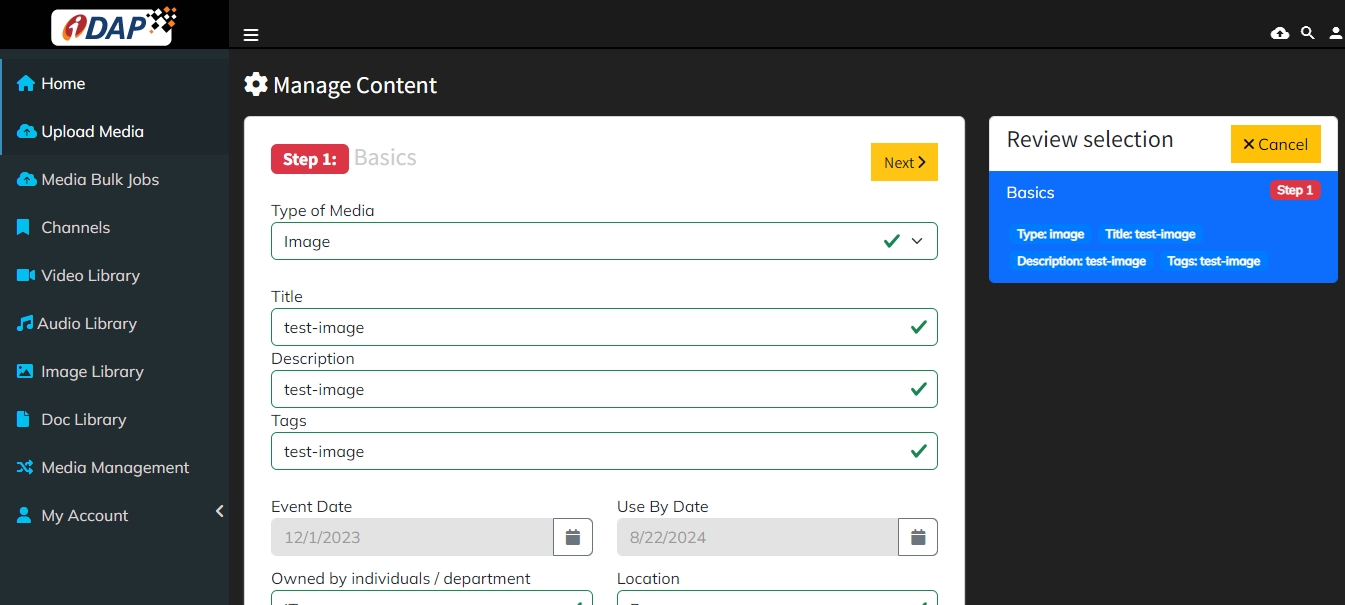Open the user profile icon in header
The image size is (1345, 605).
[1336, 33]
